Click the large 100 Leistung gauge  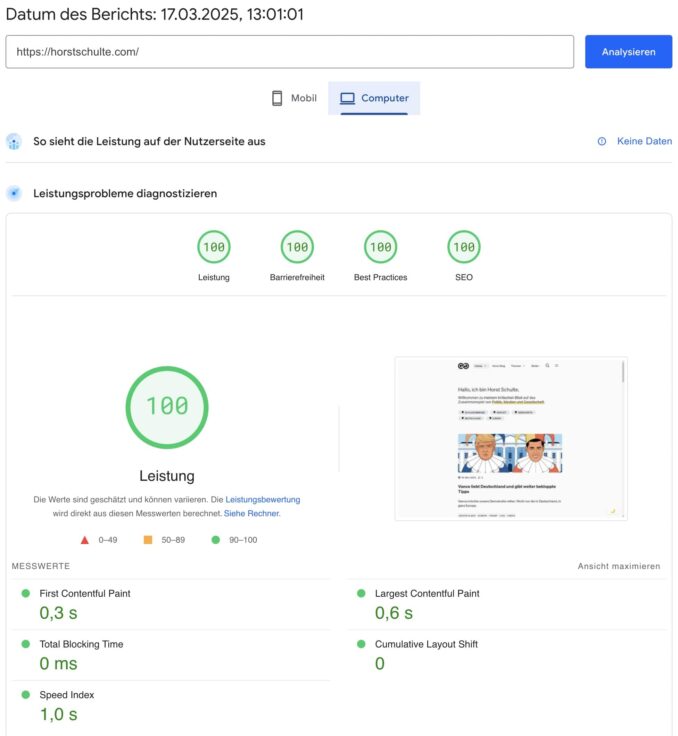[x=167, y=407]
